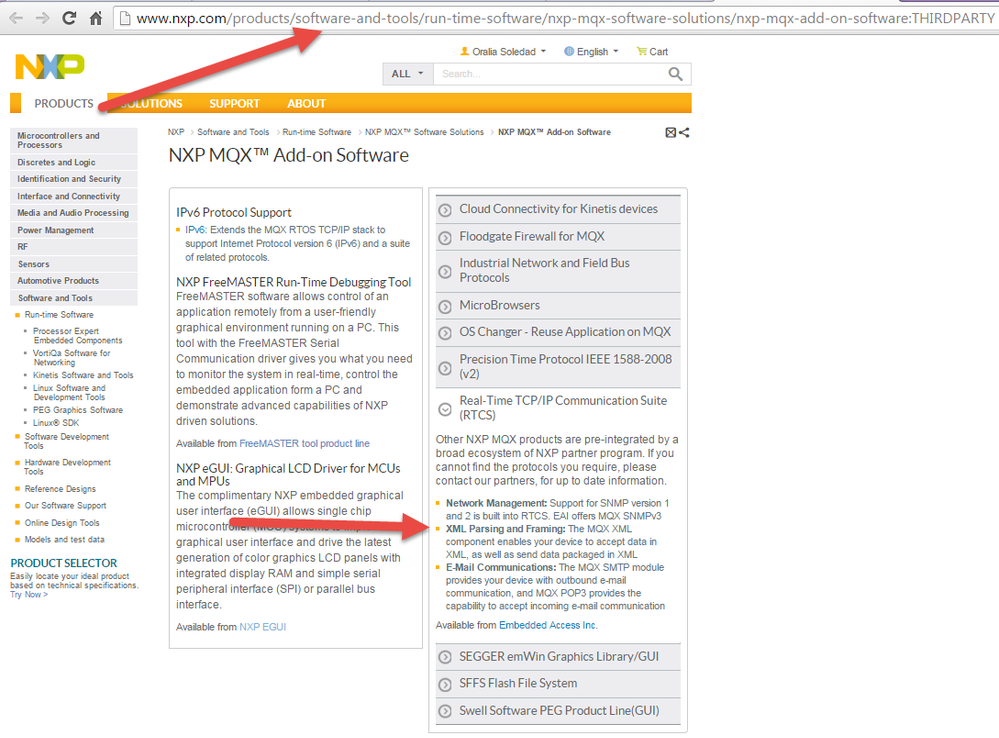This screenshot has height=738, width=999.
Task: Open the PRODUCTS menu tab
Action: pyautogui.click(x=64, y=103)
